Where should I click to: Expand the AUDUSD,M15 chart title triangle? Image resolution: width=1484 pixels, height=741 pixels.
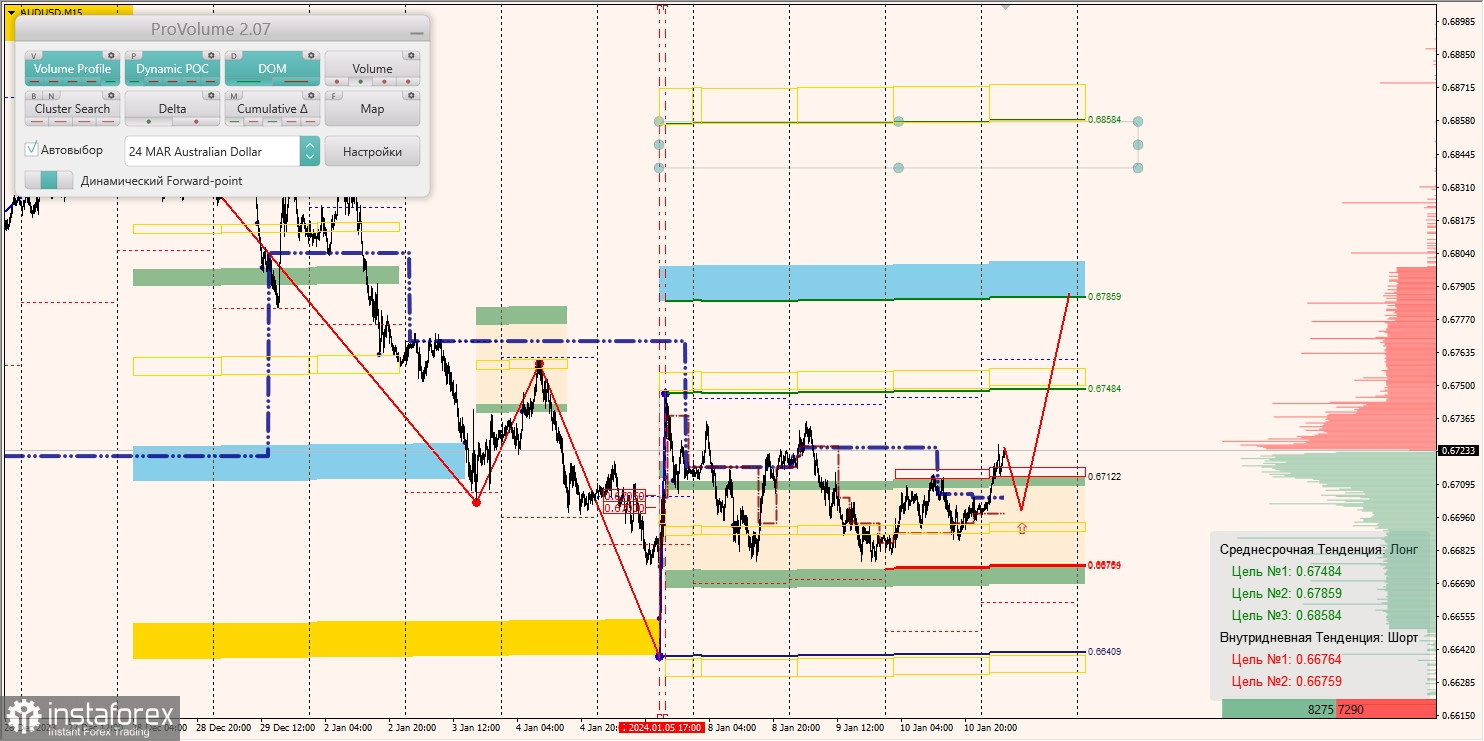point(11,11)
